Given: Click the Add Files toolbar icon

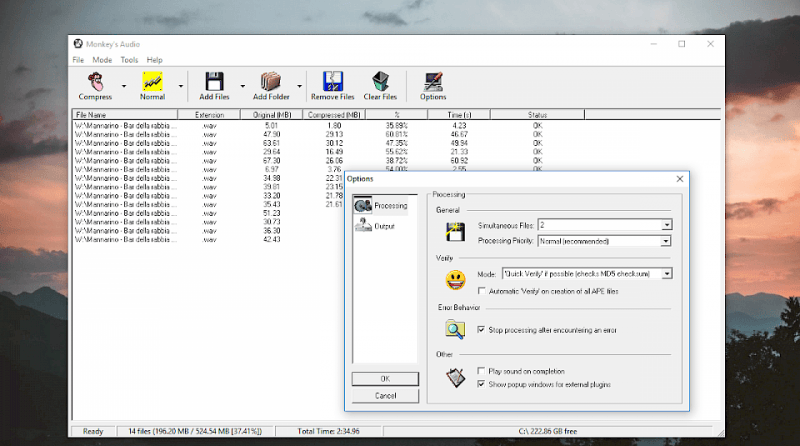Looking at the screenshot, I should 212,82.
